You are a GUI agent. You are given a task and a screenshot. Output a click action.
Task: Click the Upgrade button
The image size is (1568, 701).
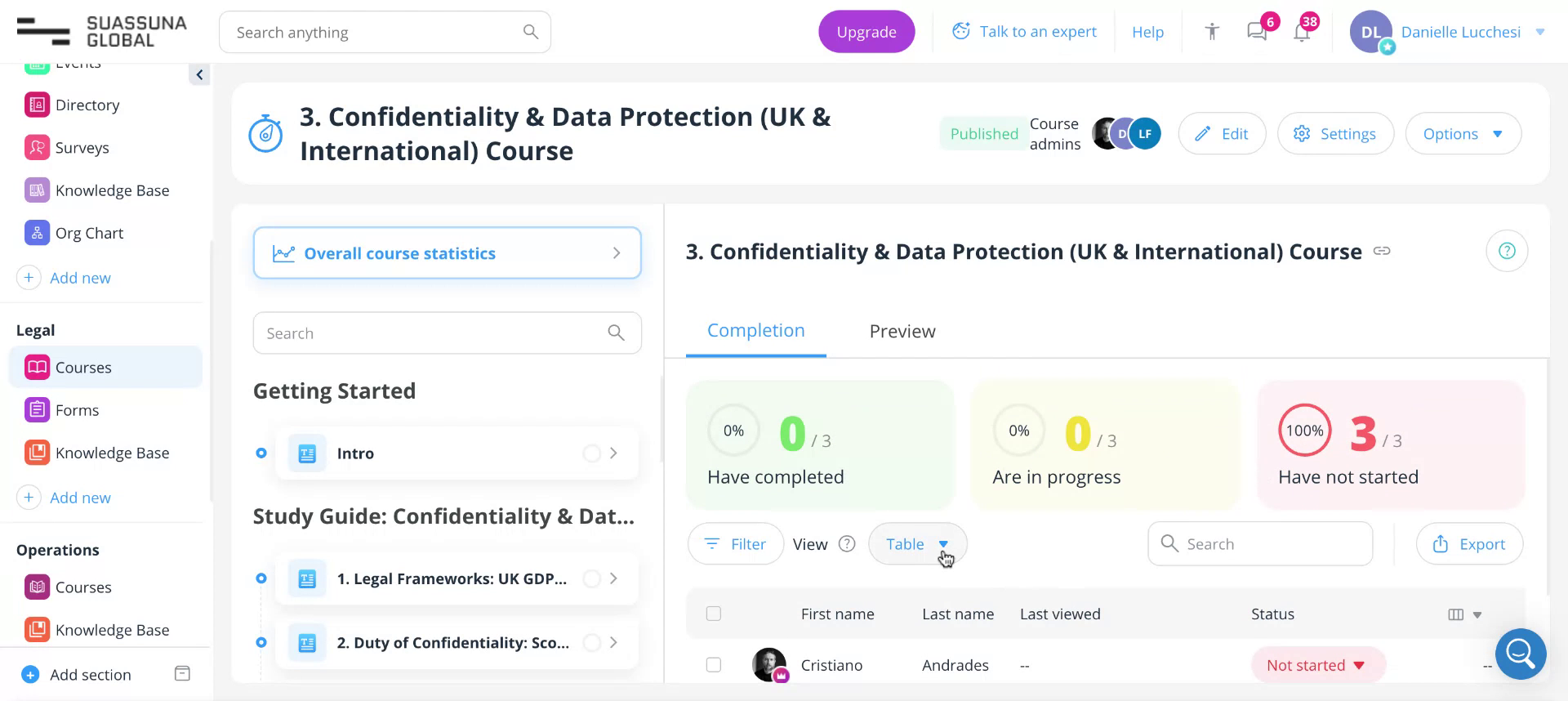click(x=866, y=32)
